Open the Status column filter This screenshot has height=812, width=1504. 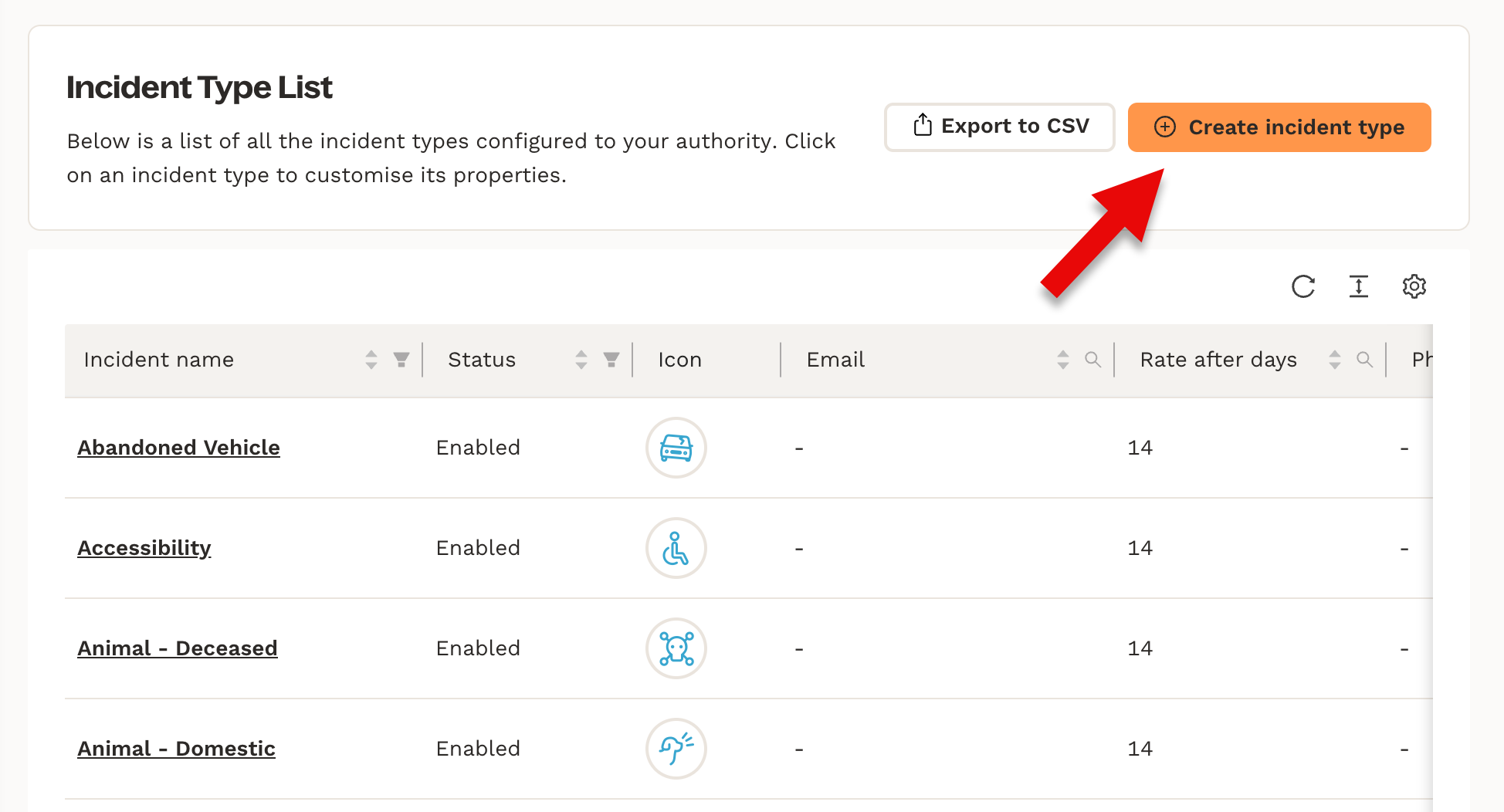point(611,360)
